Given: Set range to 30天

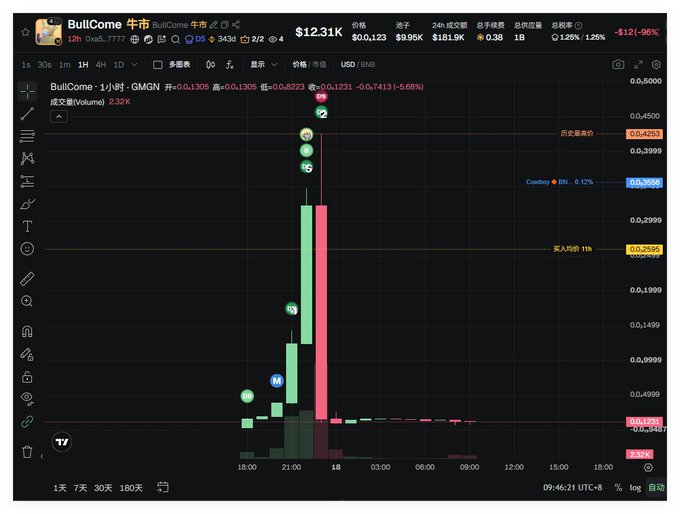Looking at the screenshot, I should pyautogui.click(x=103, y=488).
